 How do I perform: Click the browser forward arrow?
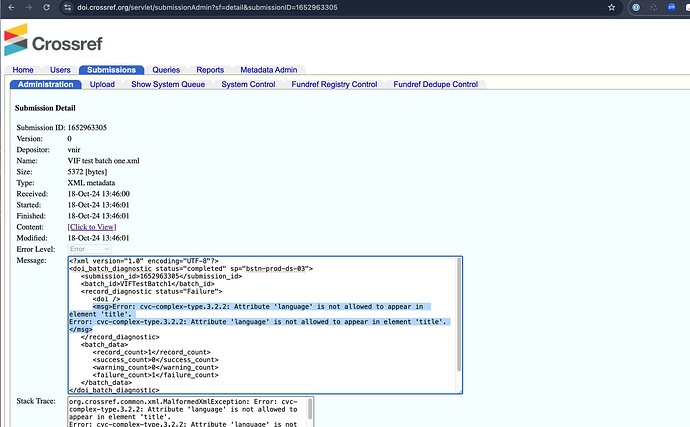click(29, 7)
